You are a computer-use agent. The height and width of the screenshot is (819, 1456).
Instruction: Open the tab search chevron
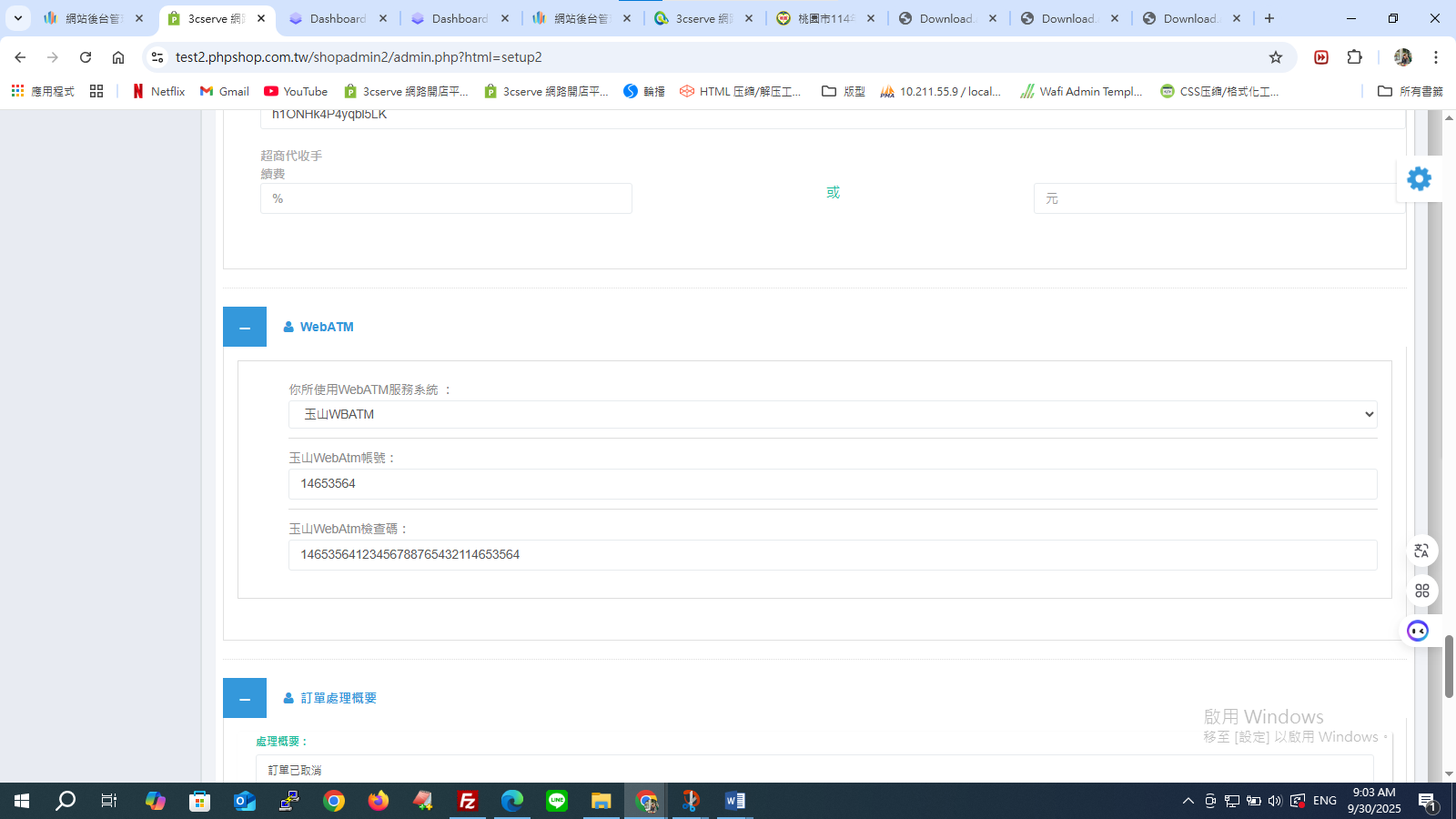18,18
